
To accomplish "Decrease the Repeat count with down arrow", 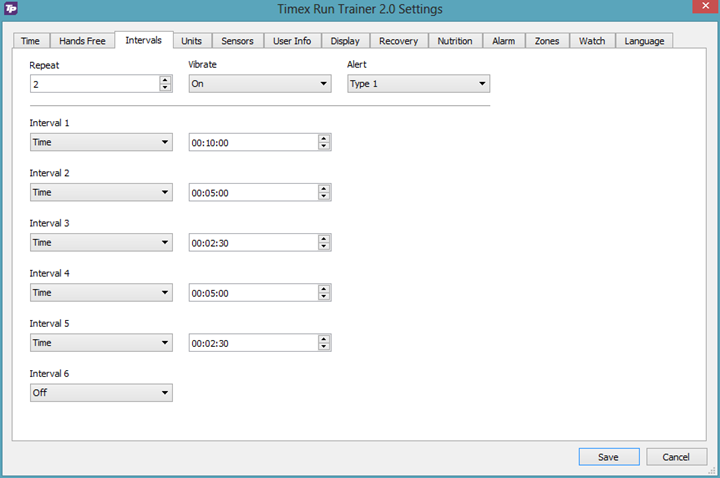I will click(x=165, y=87).
